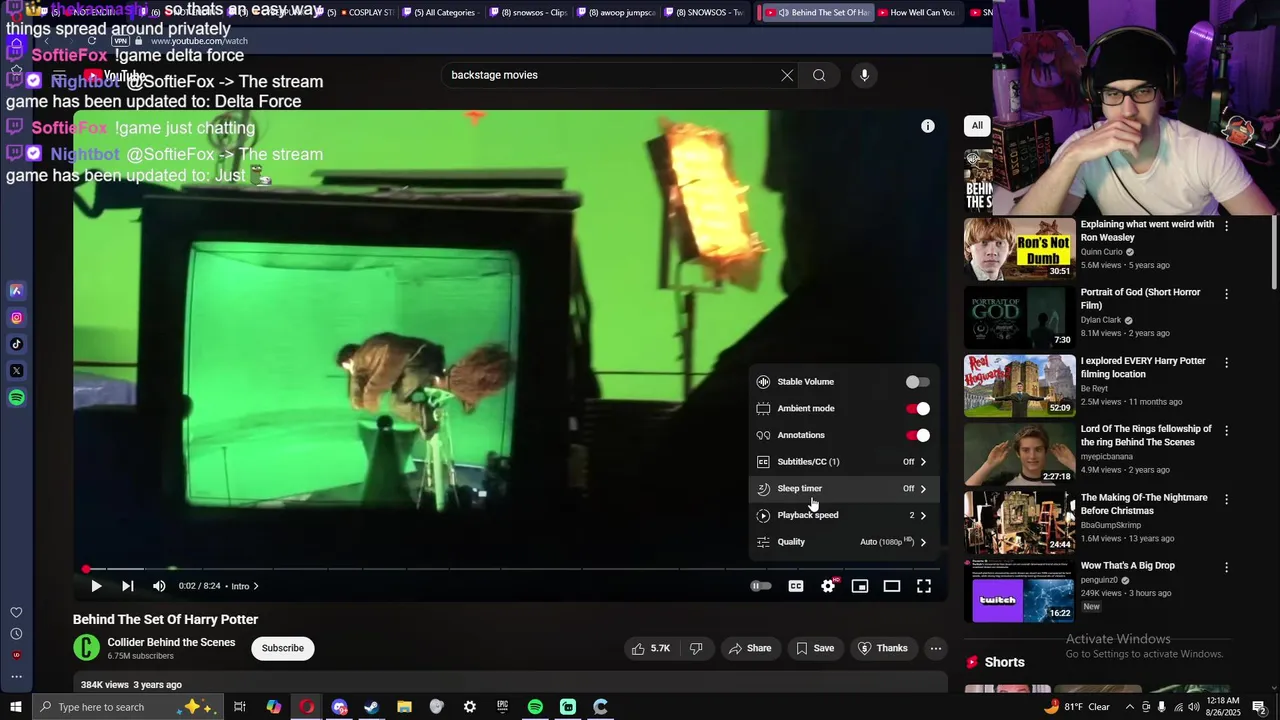Switch to the How Well Can You tab
This screenshot has height=720, width=1280.
tap(915, 13)
